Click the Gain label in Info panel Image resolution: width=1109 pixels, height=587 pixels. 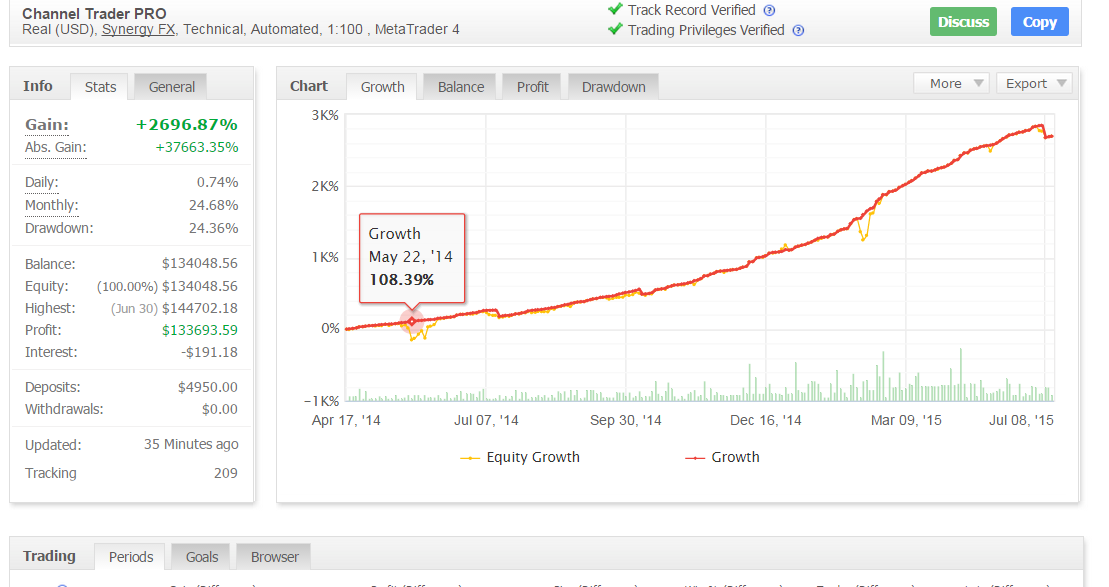click(x=47, y=125)
